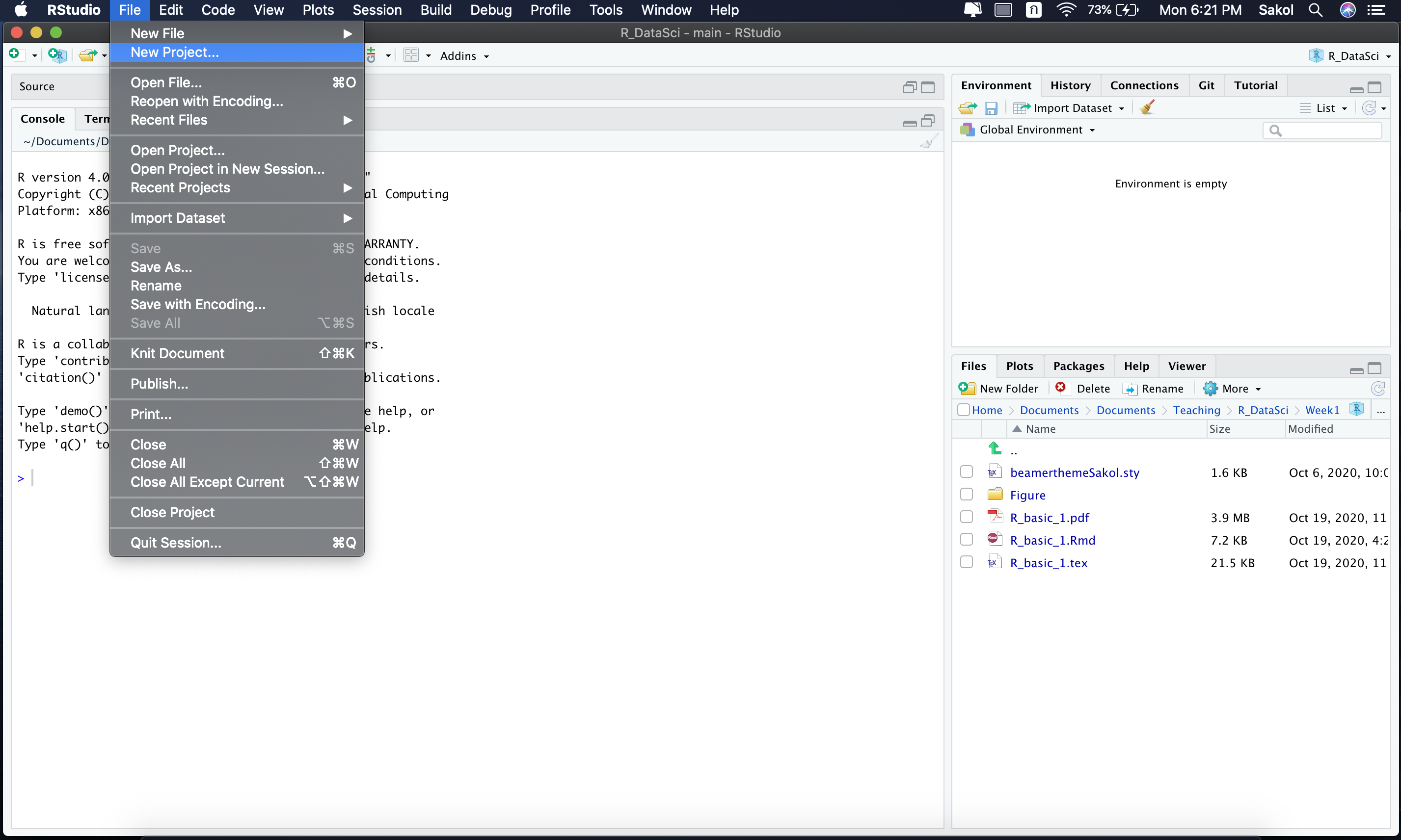Screen dimensions: 1401x840
Task: Refresh the Files pane listing
Action: coord(1378,388)
